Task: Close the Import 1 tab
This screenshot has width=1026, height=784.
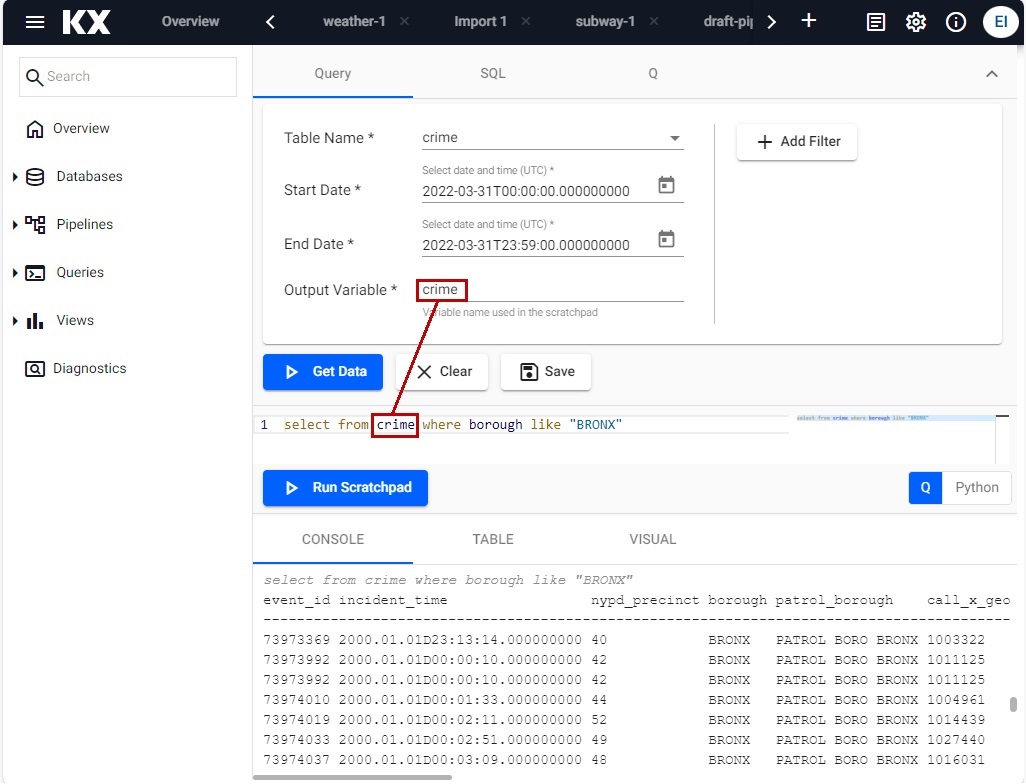Action: (525, 22)
